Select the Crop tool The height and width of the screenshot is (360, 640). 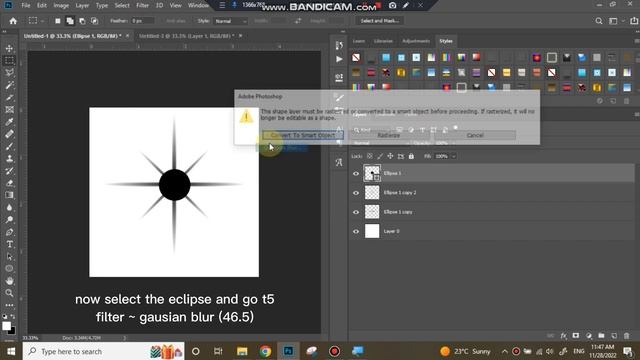[9, 97]
